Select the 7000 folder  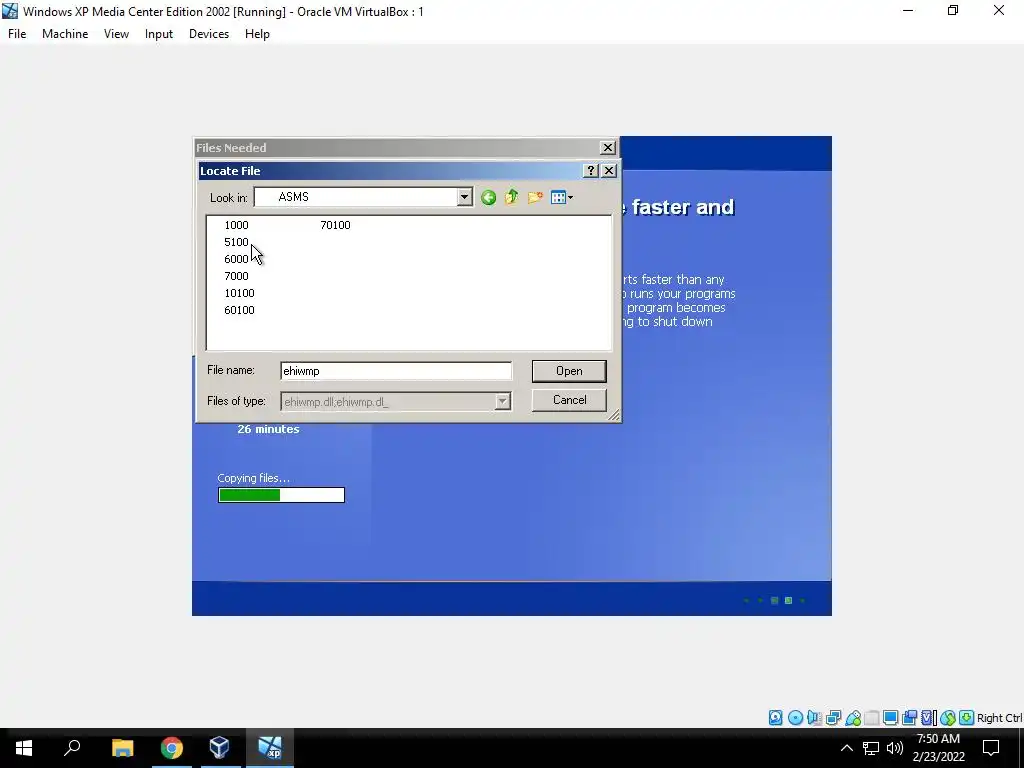point(236,276)
